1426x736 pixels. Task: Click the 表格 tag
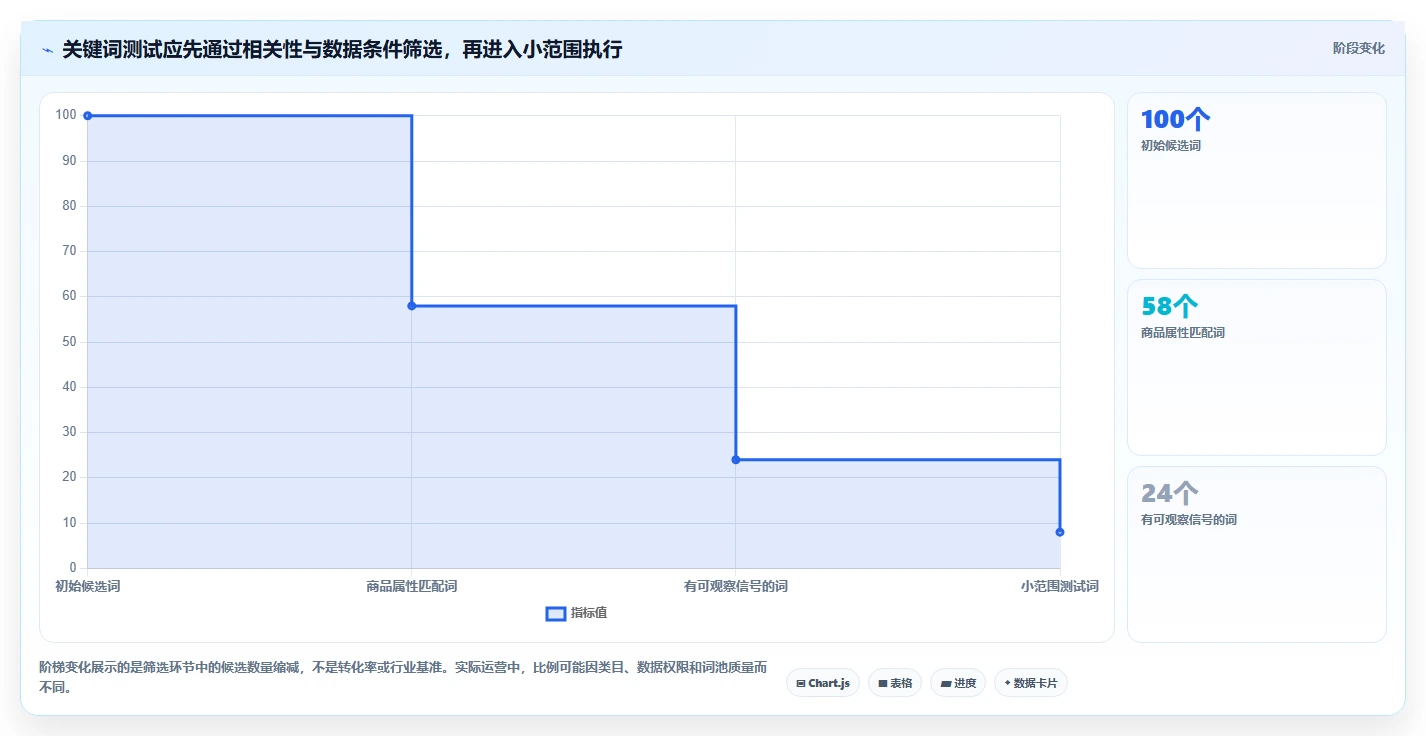(x=895, y=683)
